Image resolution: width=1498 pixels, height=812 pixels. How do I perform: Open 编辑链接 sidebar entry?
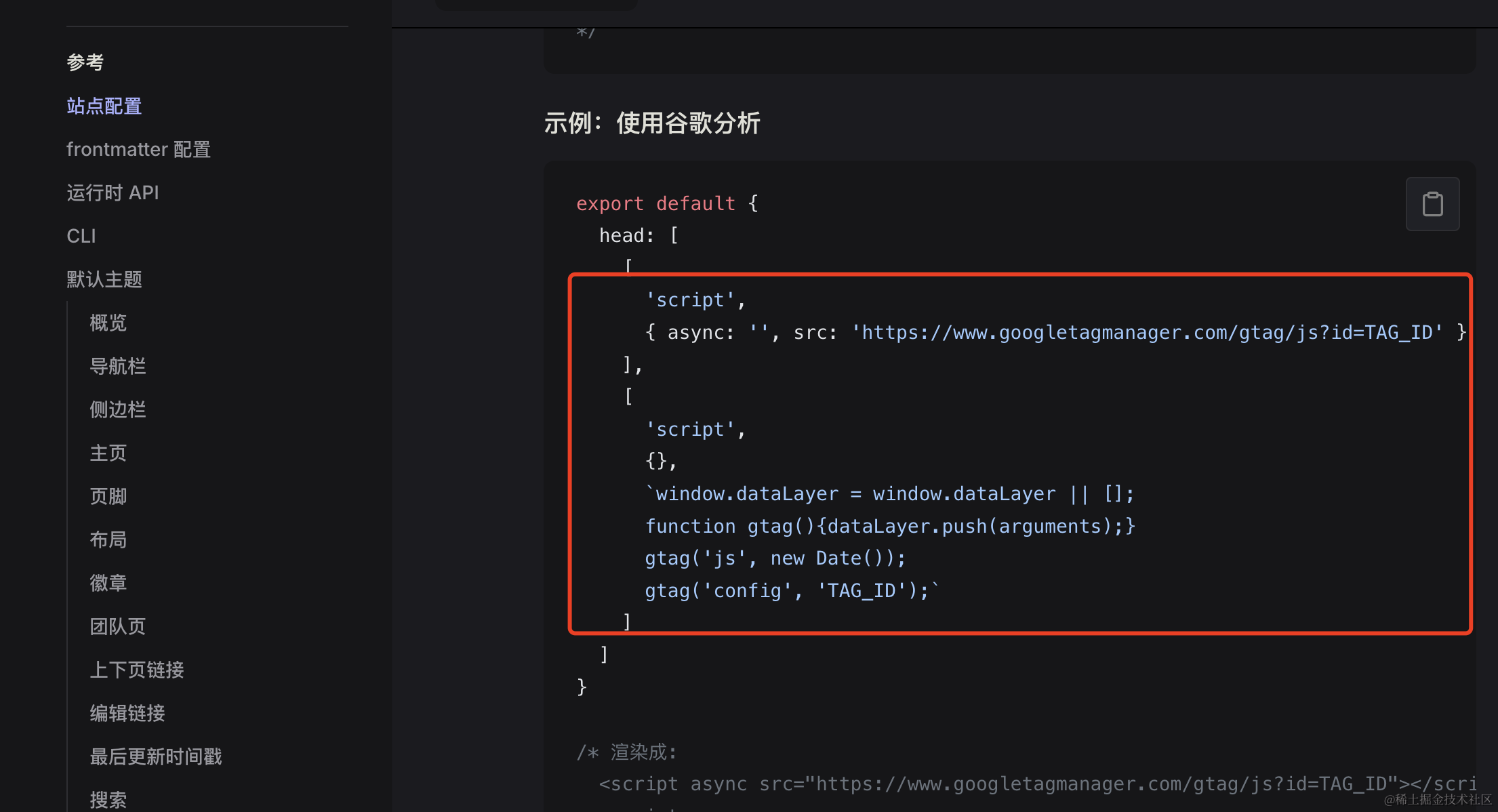(x=127, y=714)
